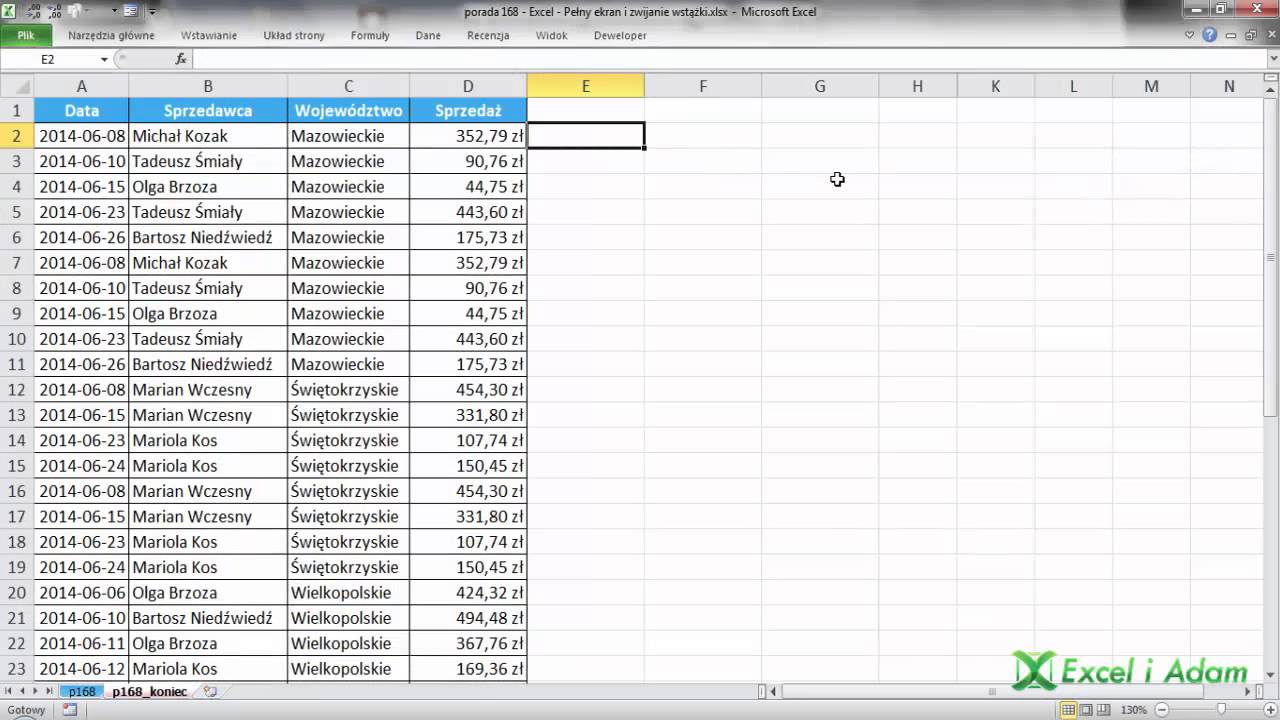Select column K header
Screen dimensions: 1280x720
pyautogui.click(x=996, y=86)
